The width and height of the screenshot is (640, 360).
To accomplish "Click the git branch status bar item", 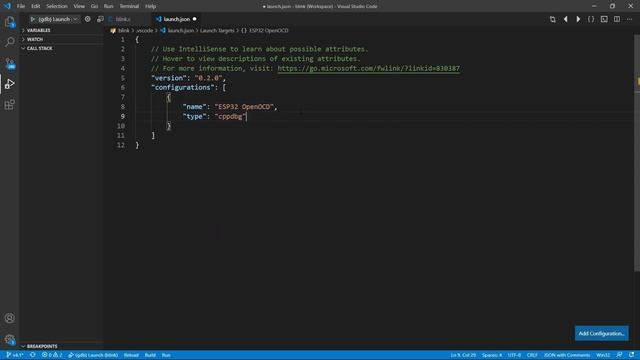I will (14, 355).
